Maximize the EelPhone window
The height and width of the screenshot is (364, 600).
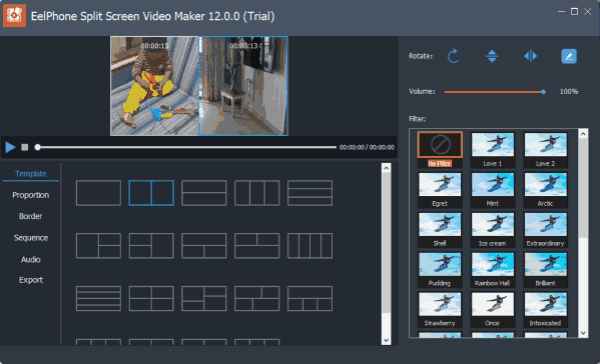click(x=574, y=11)
